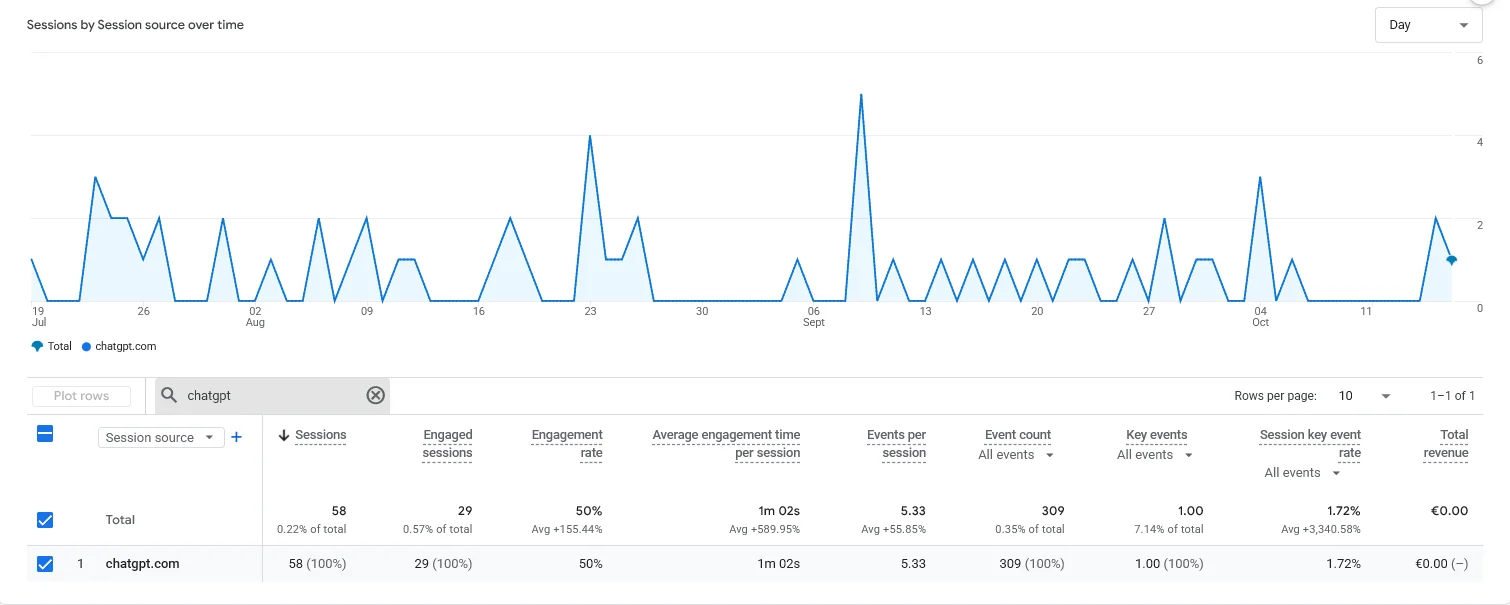Sort by Total revenue column
Screen dimensions: 1510x605
click(1446, 444)
